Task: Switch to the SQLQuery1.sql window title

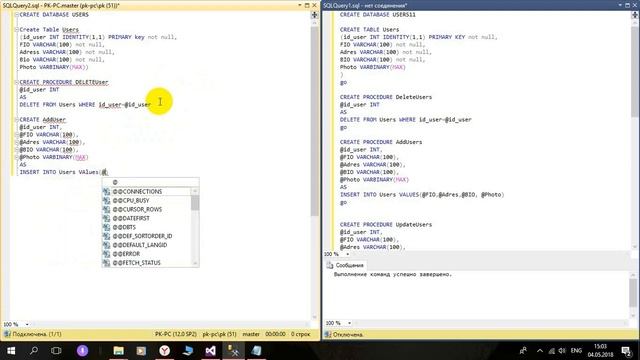Action: tap(365, 6)
